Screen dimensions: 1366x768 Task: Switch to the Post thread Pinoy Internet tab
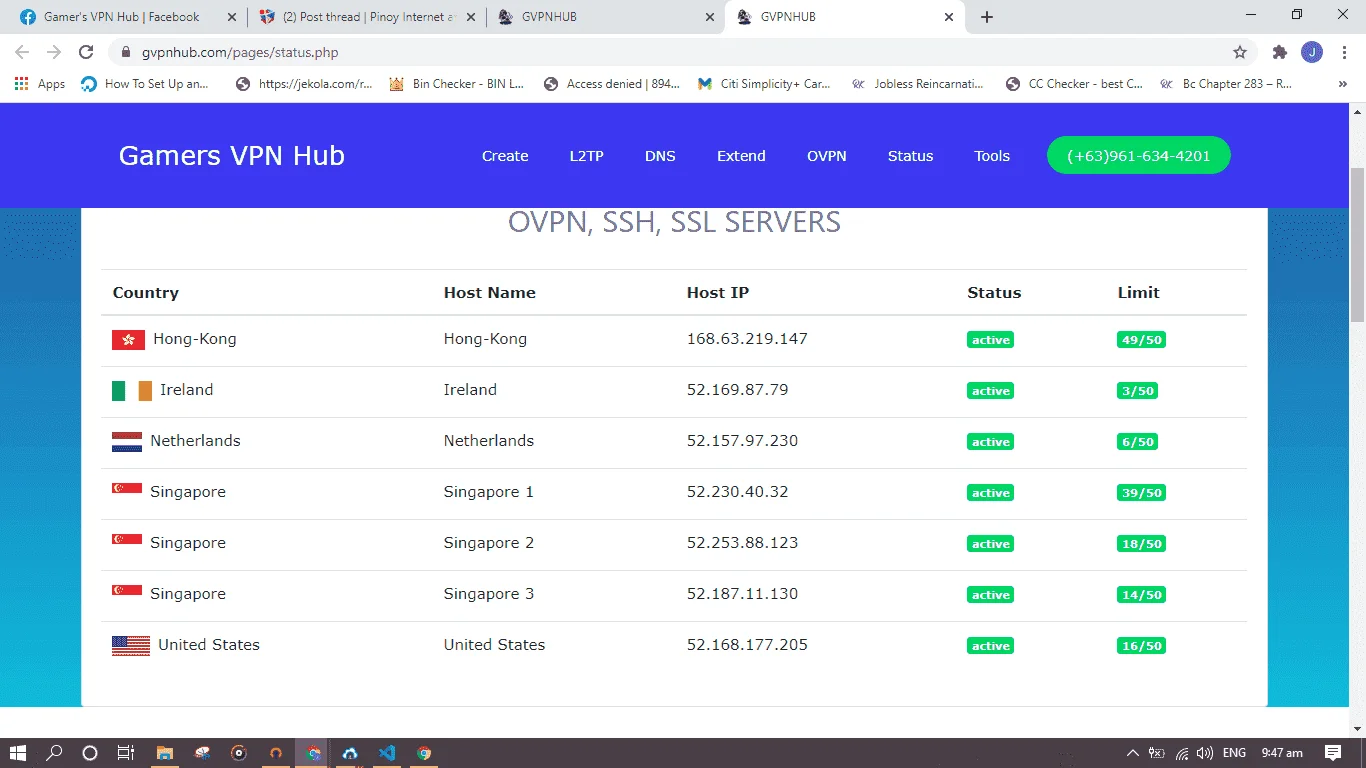coord(365,17)
